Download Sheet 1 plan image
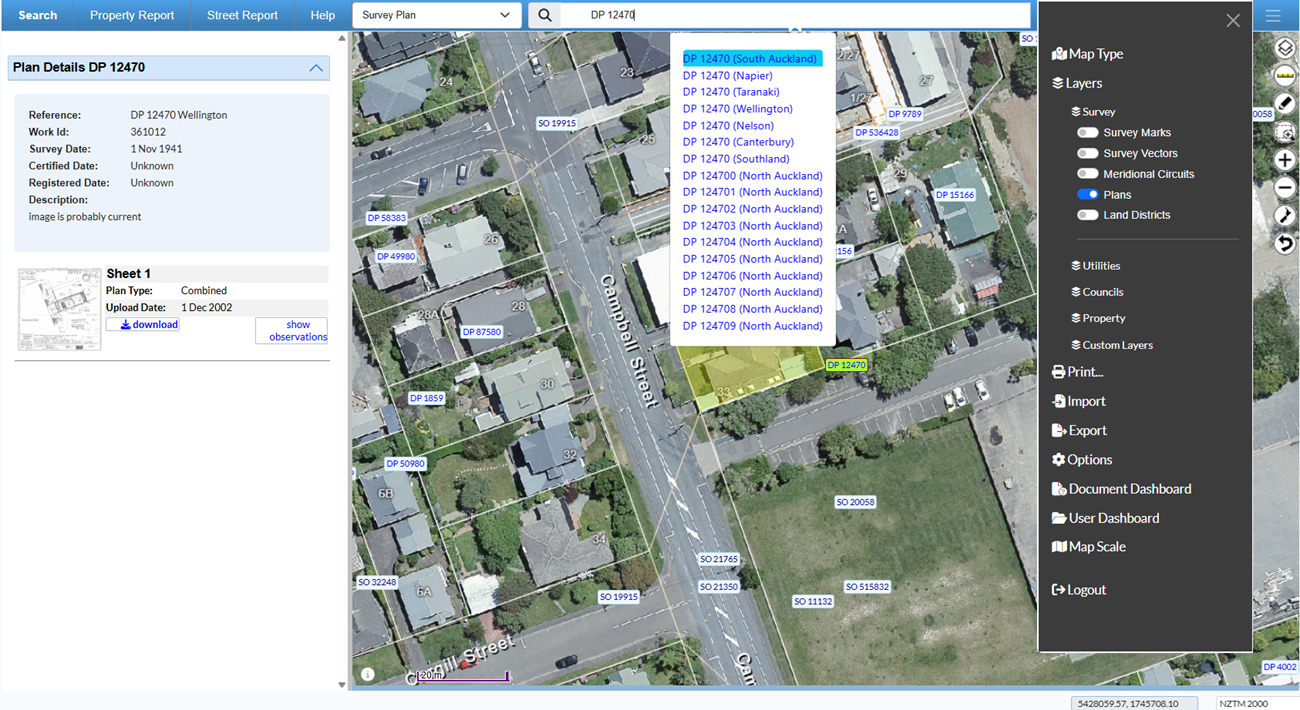 pyautogui.click(x=143, y=325)
